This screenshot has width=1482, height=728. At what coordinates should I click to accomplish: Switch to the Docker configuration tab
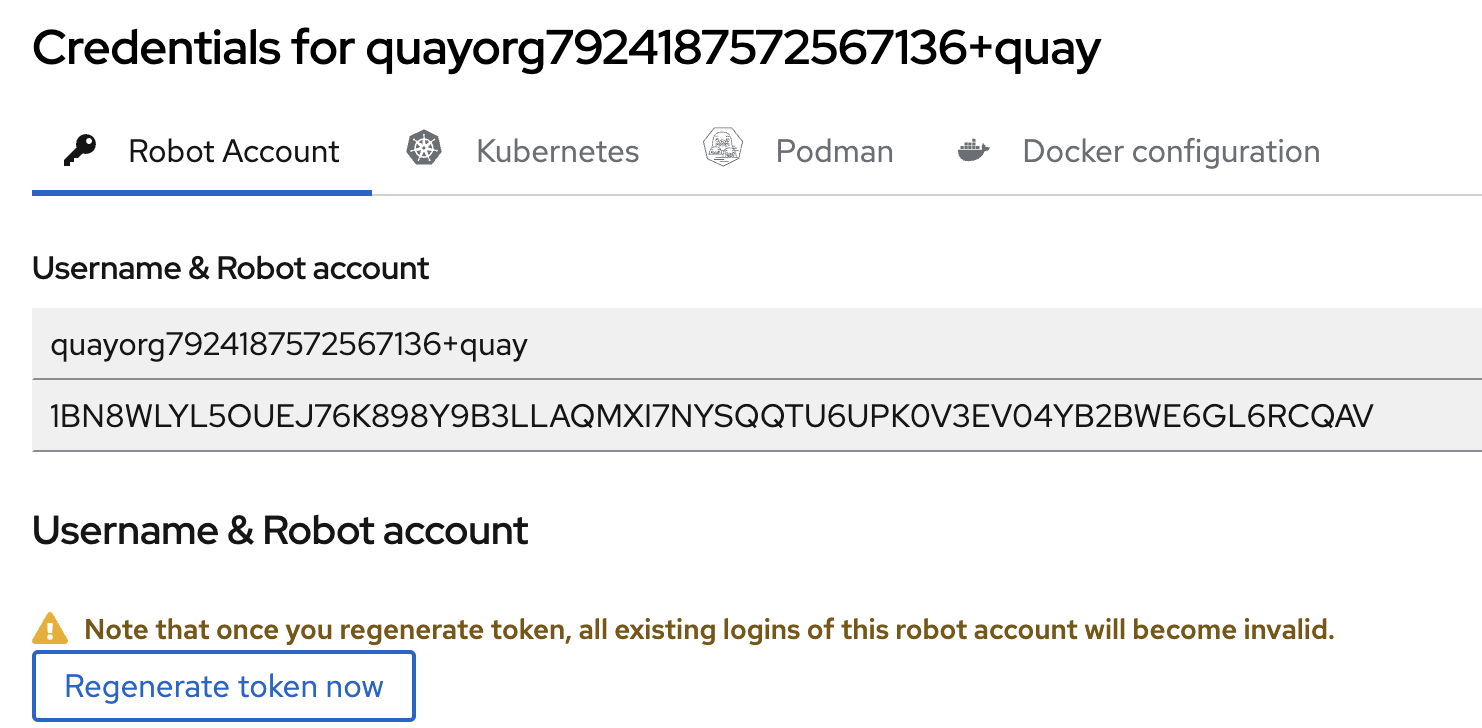coord(1171,152)
